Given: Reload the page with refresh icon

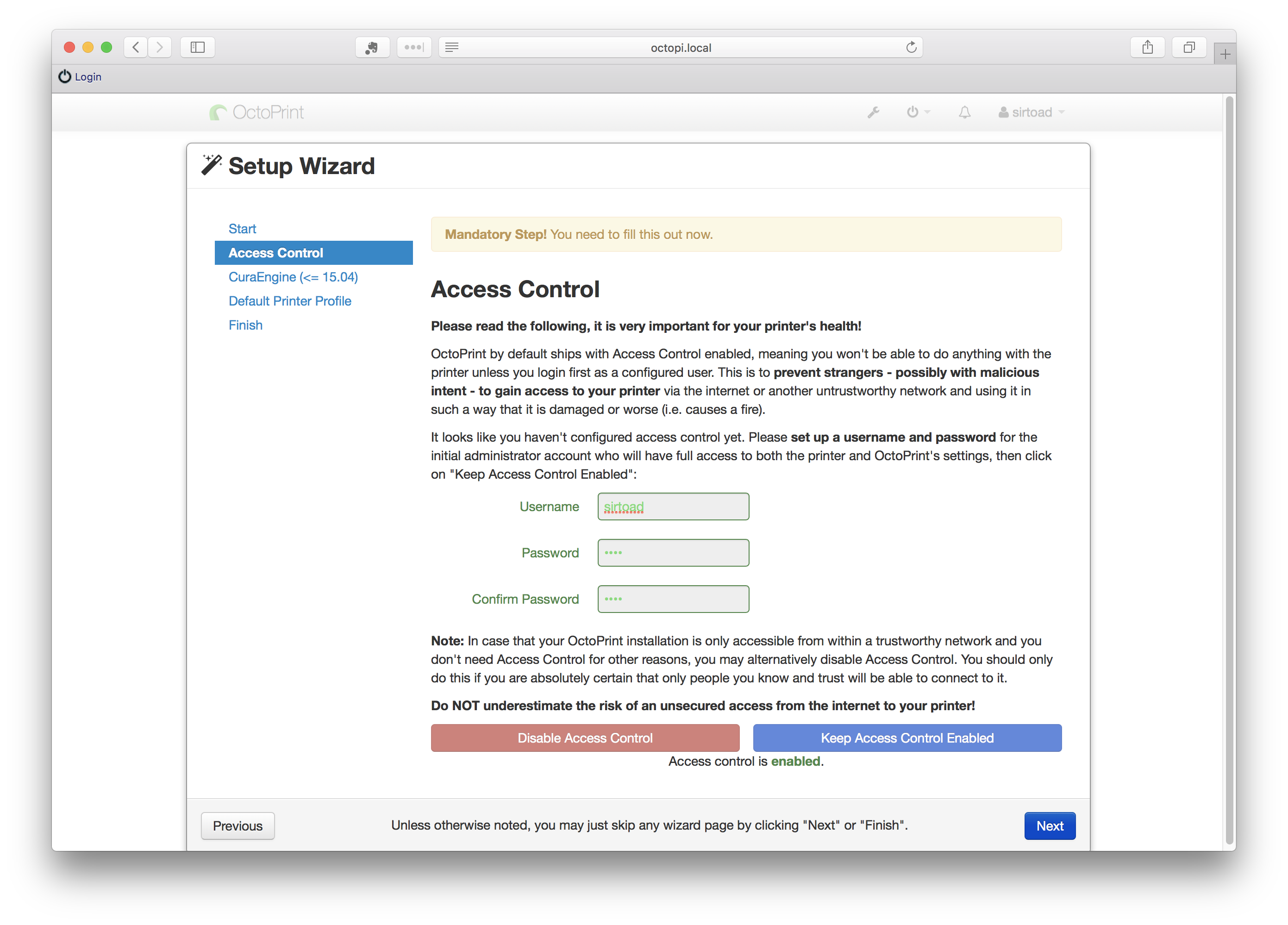Looking at the screenshot, I should [911, 47].
